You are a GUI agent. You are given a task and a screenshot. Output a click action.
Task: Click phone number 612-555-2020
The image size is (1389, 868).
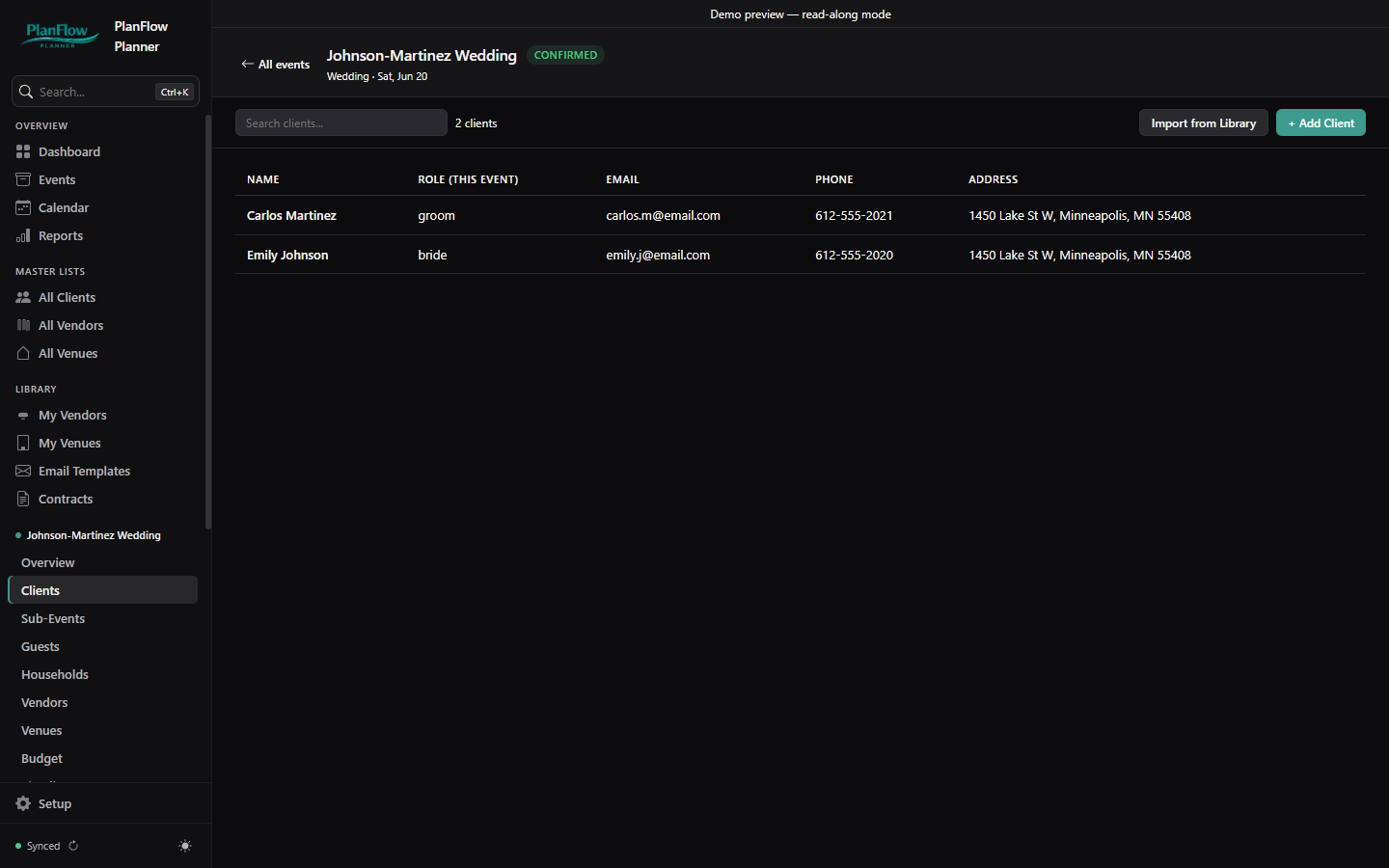(854, 255)
